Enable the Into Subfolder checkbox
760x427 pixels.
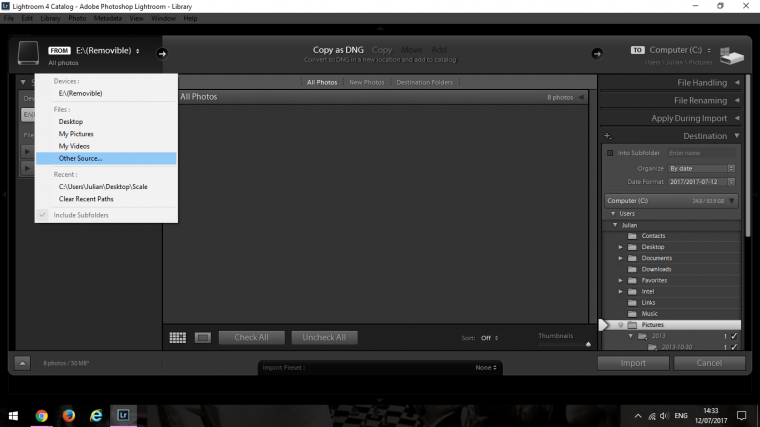click(x=610, y=153)
